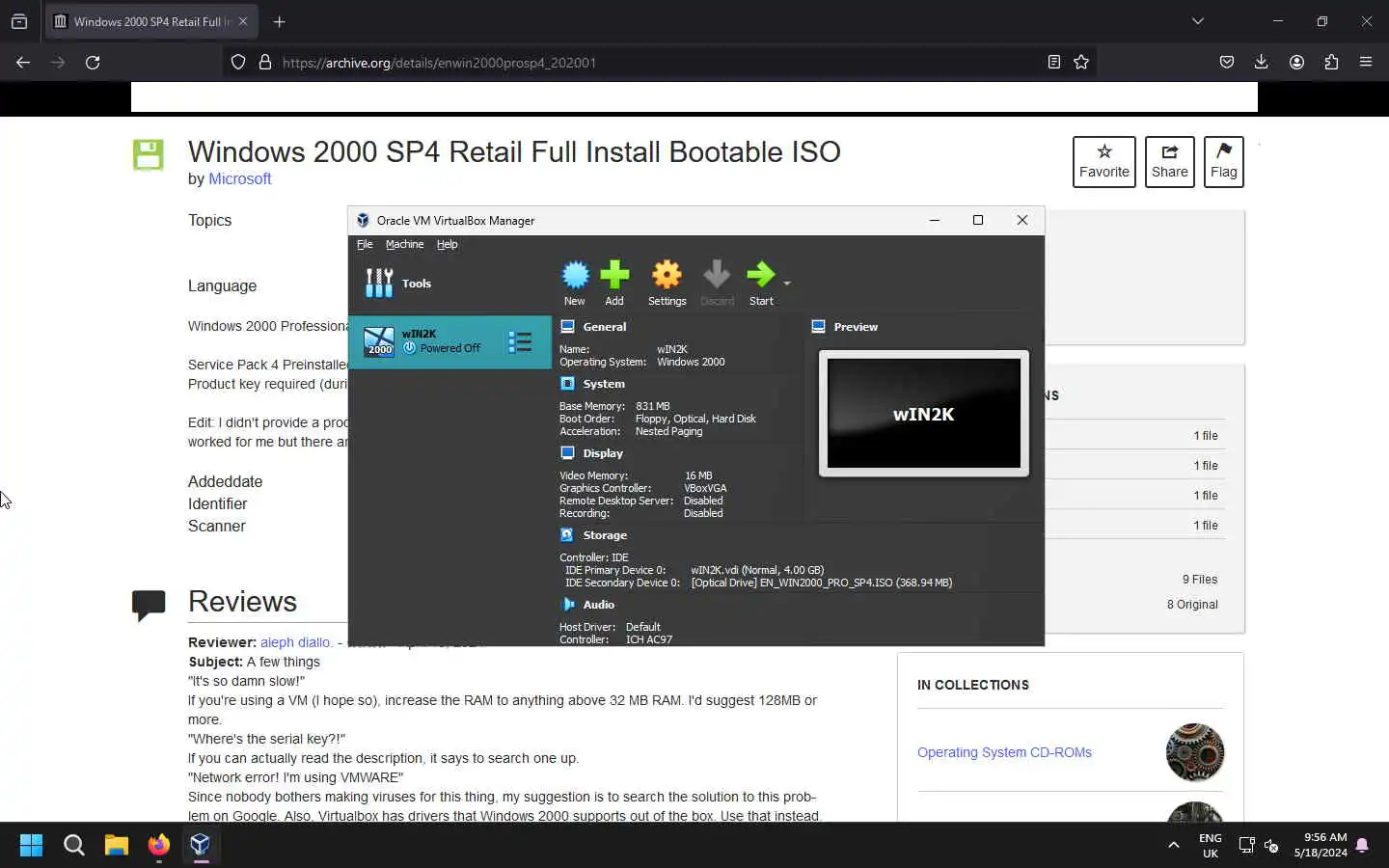This screenshot has width=1389, height=868.
Task: Open Firefox View recent browsing icon
Action: 18,21
